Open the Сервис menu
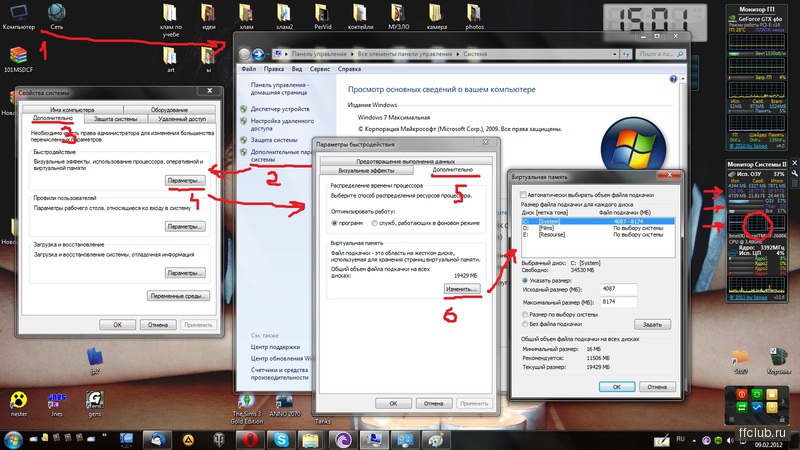This screenshot has width=800, height=450. [x=319, y=69]
